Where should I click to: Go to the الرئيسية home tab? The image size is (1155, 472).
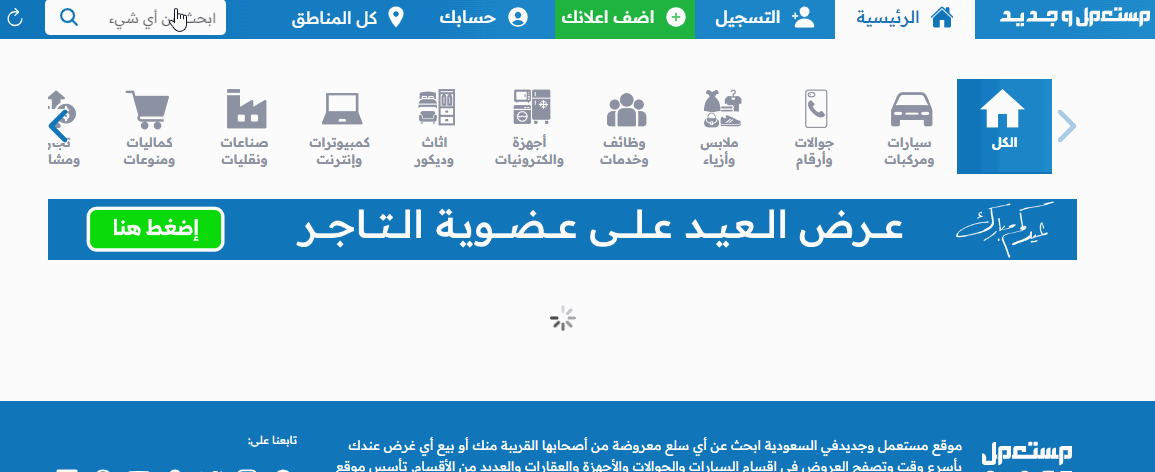coord(904,19)
